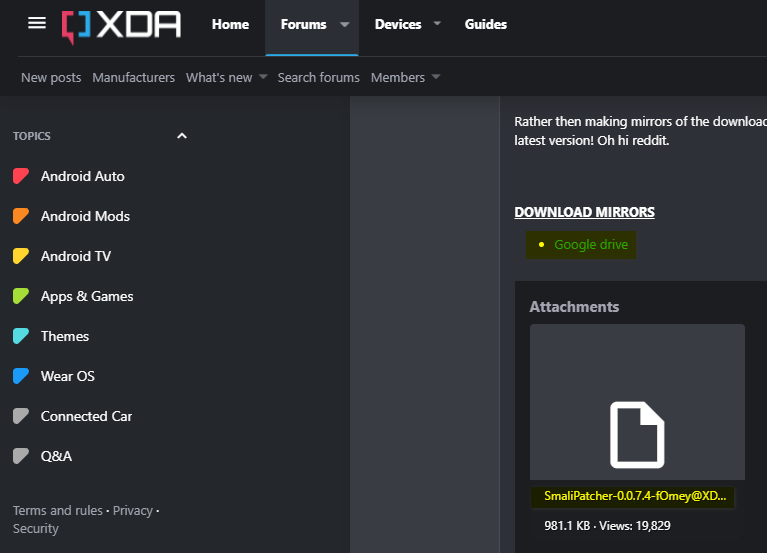Open Wear OS topic

pos(68,376)
